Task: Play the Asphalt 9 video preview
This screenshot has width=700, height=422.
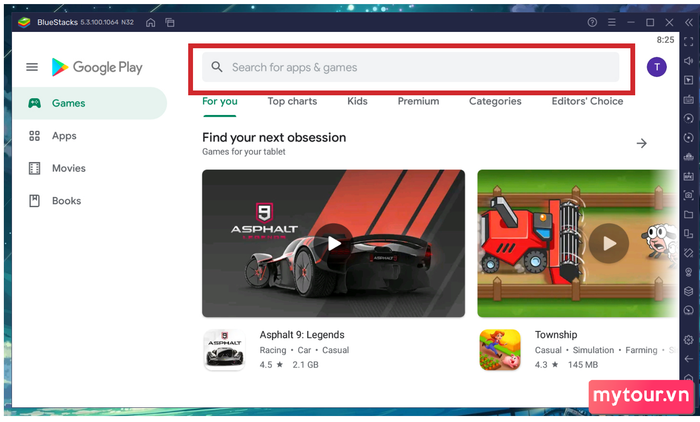Action: click(x=333, y=243)
